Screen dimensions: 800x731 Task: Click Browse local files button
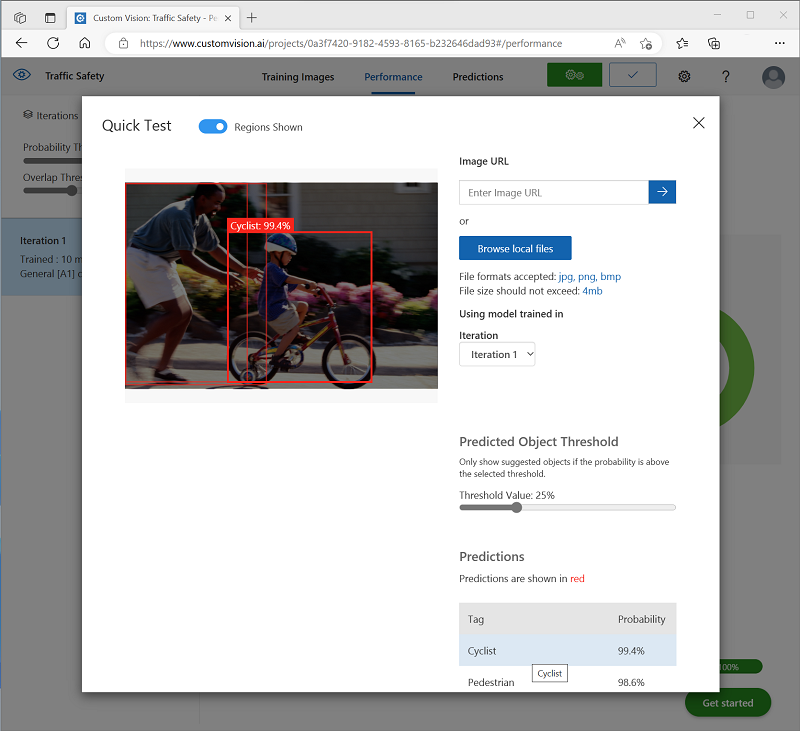[515, 248]
